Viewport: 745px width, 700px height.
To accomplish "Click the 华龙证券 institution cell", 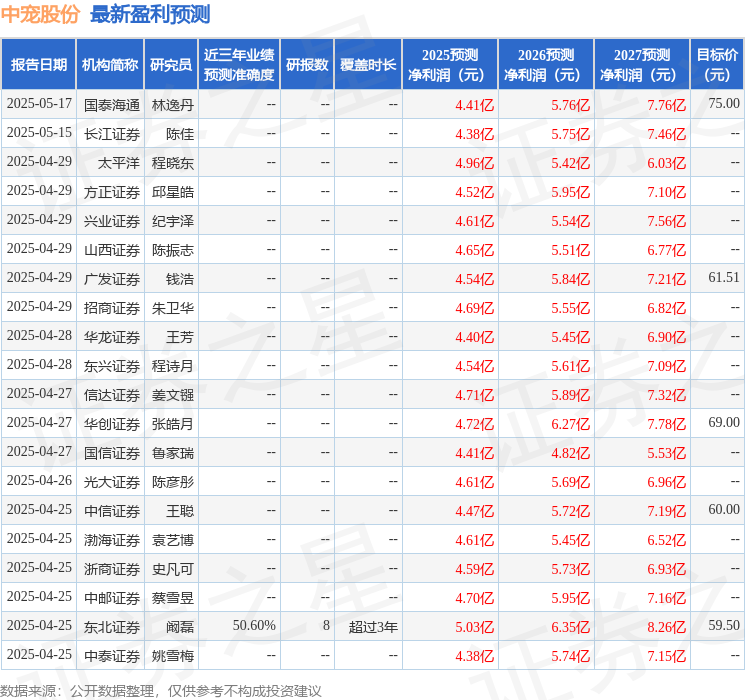I will pos(112,337).
